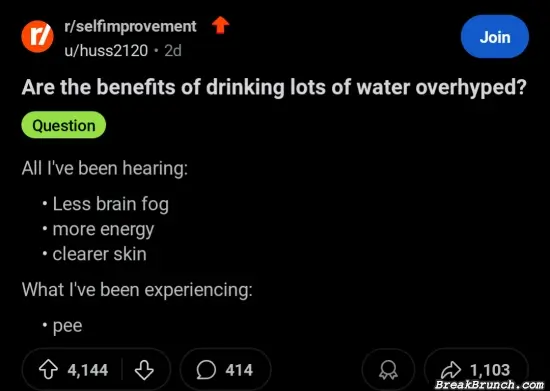Click the upvote arrow icon
This screenshot has width=550, height=391.
coord(48,370)
